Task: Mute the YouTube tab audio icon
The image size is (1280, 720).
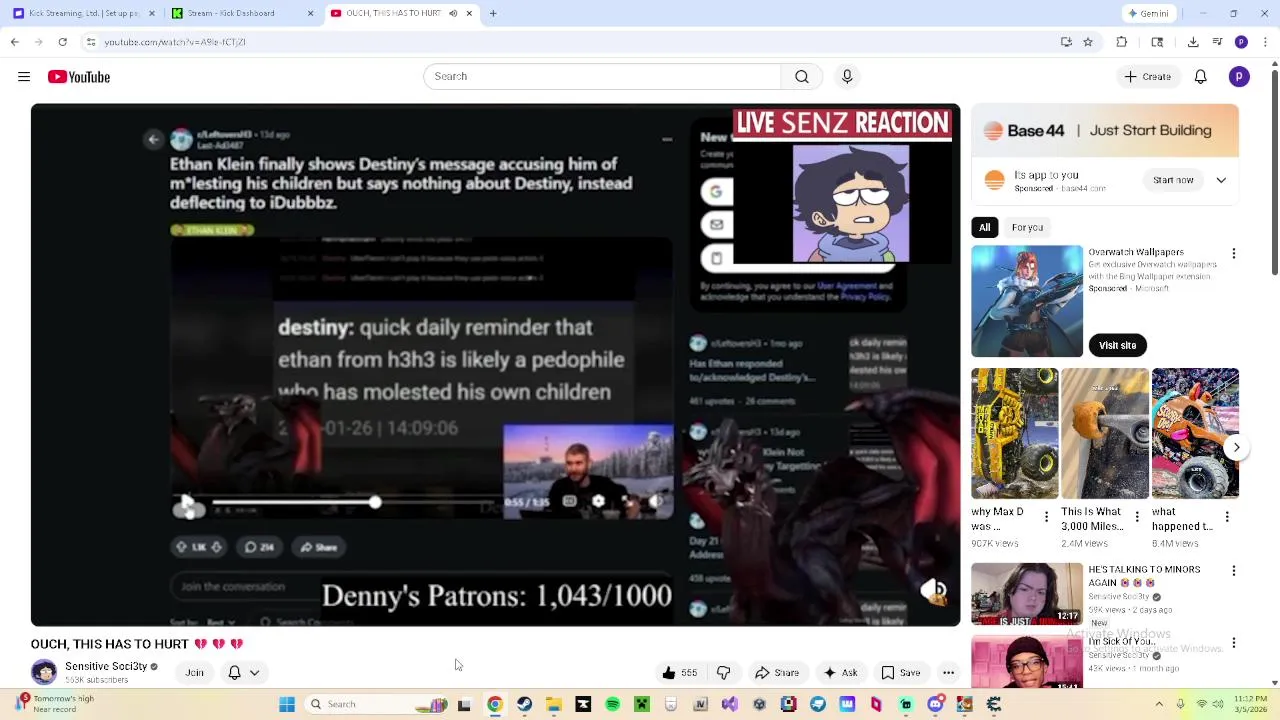Action: tap(453, 14)
